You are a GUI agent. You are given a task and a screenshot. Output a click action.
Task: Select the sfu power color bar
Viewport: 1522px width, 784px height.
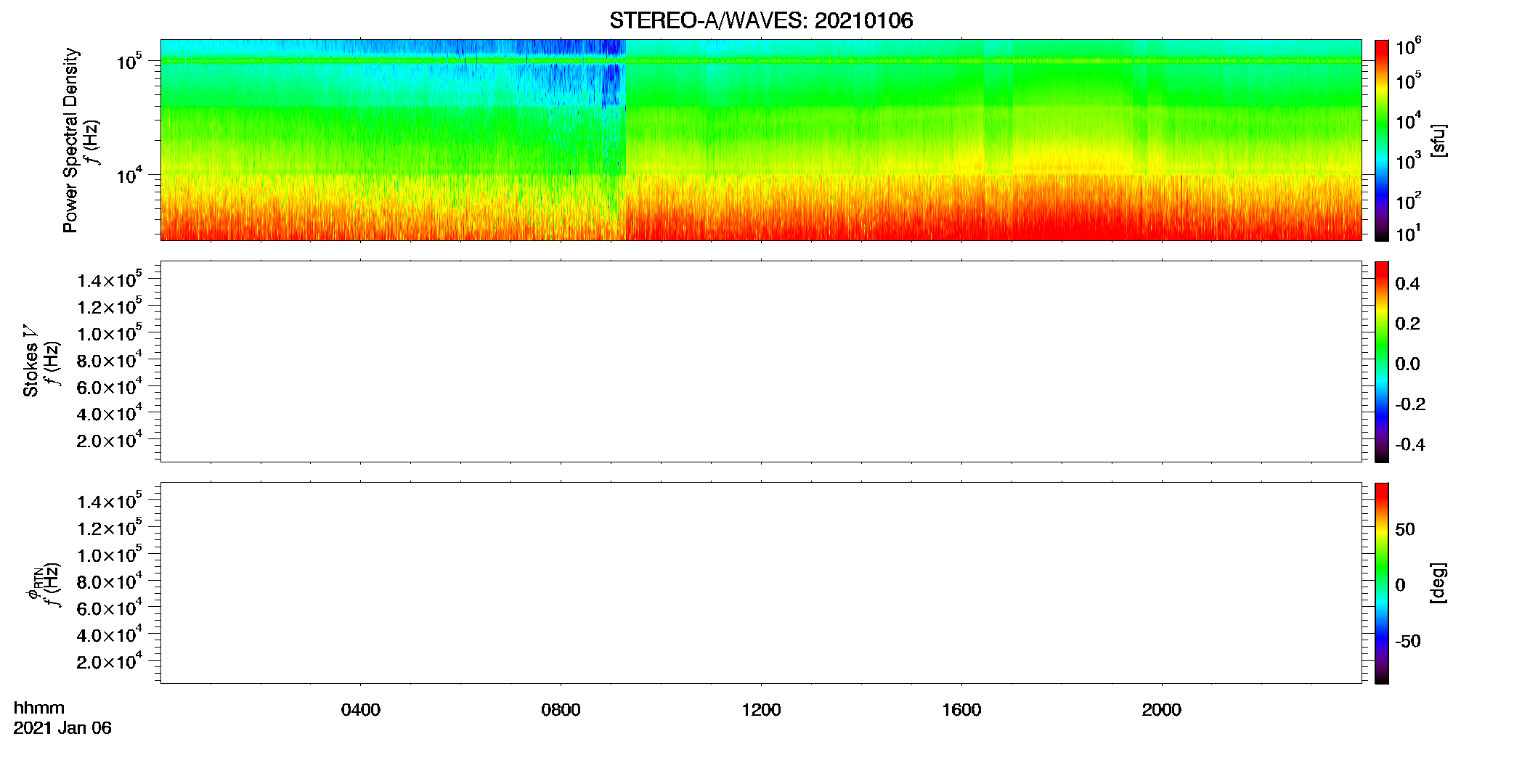[1382, 140]
